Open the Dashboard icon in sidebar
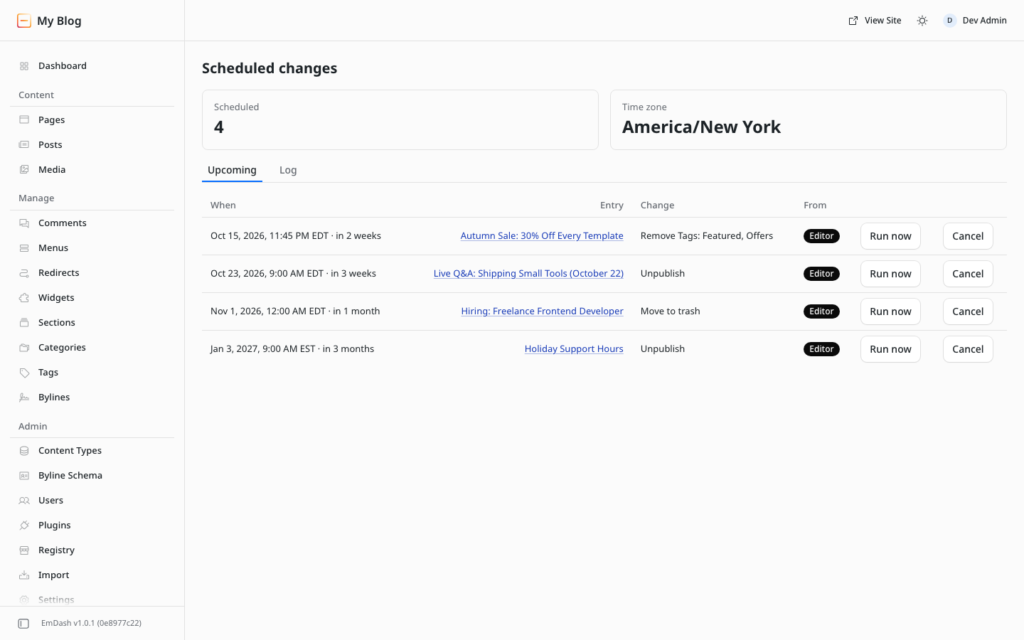The width and height of the screenshot is (1024, 640). pyautogui.click(x=24, y=66)
